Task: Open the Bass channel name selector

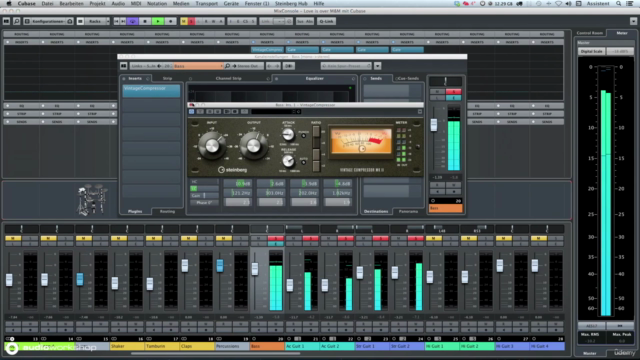Action: [198, 66]
